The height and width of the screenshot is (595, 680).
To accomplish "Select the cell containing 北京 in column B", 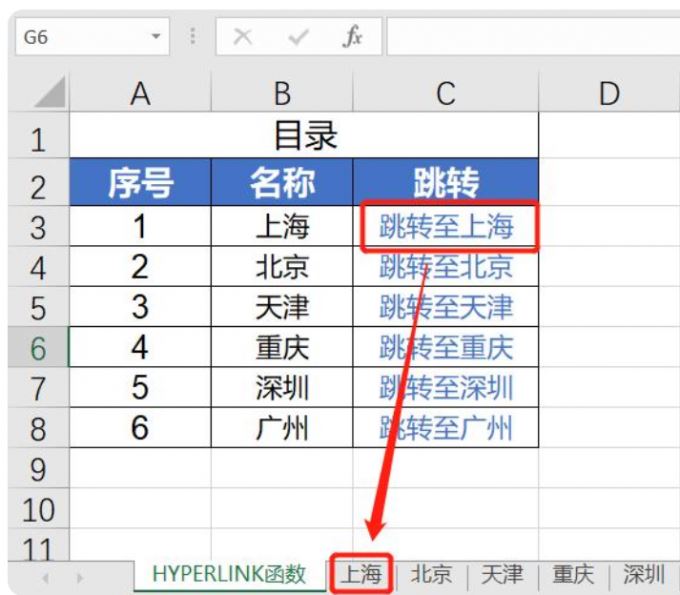I will point(282,266).
